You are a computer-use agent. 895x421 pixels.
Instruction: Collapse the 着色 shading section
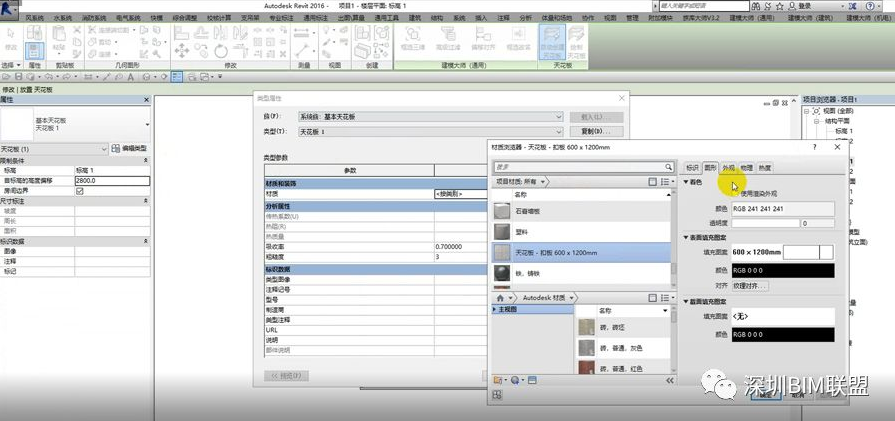(687, 182)
